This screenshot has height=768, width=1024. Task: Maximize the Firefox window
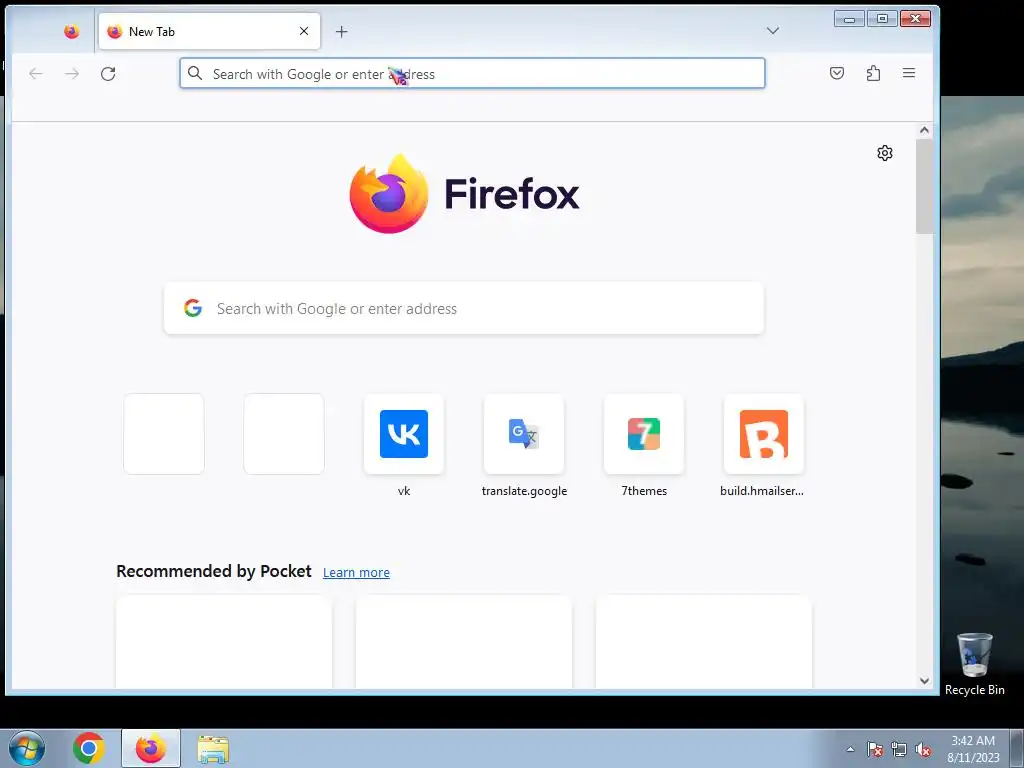coord(882,19)
